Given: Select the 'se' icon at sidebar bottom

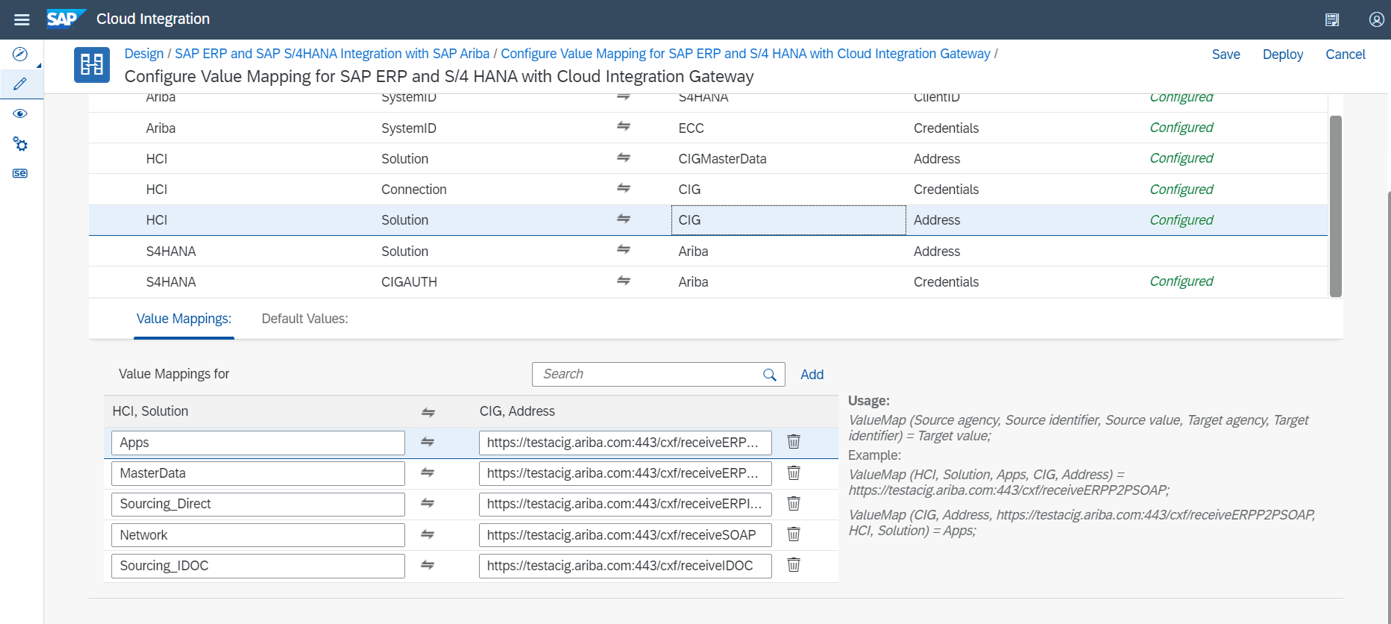Looking at the screenshot, I should click(x=20, y=173).
